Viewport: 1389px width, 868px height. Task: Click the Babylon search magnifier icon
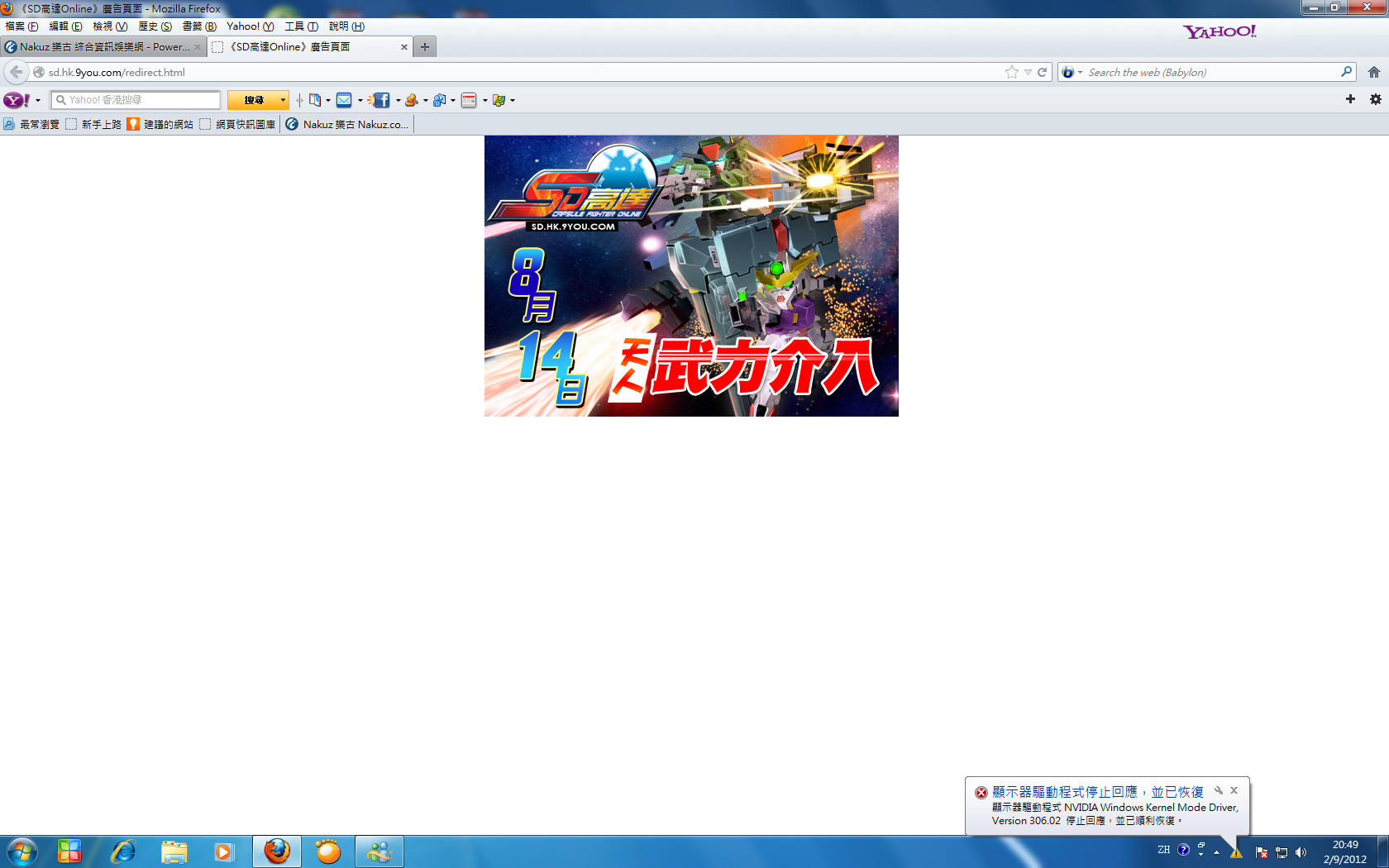pos(1346,72)
